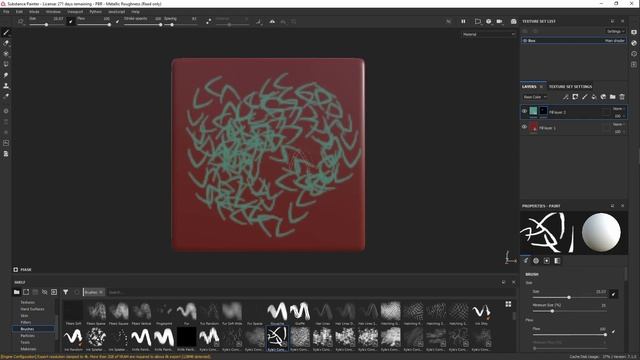Open the Help menu

[136, 12]
